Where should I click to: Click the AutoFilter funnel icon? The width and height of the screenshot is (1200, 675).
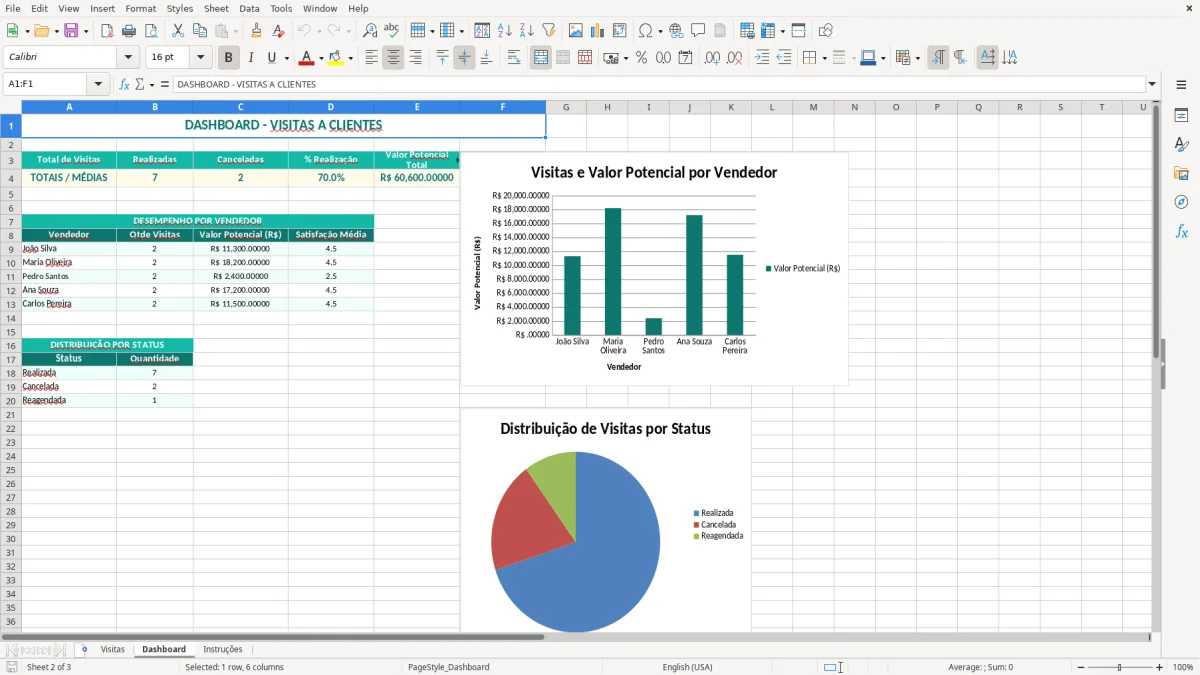[548, 31]
